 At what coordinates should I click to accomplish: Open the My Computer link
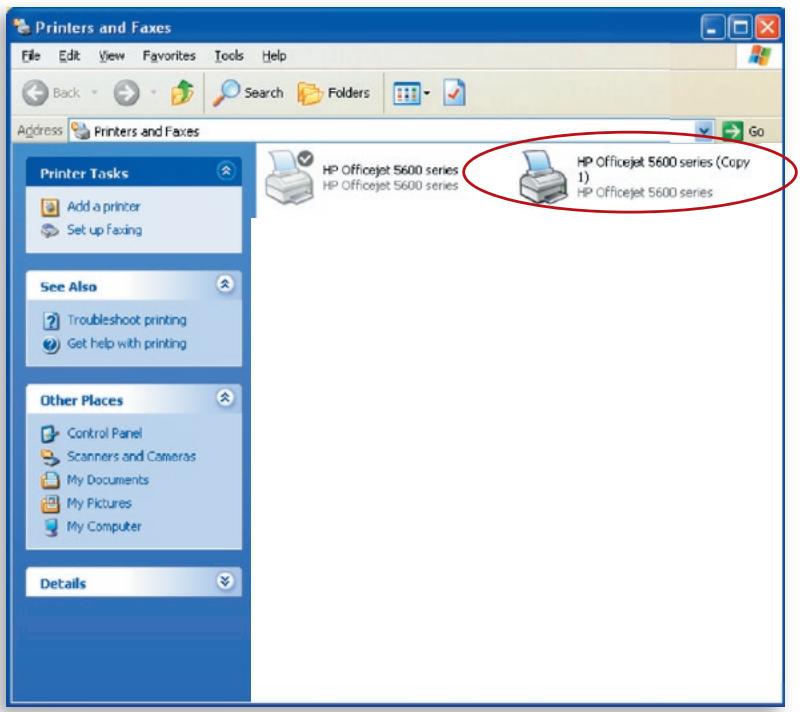pyautogui.click(x=104, y=527)
